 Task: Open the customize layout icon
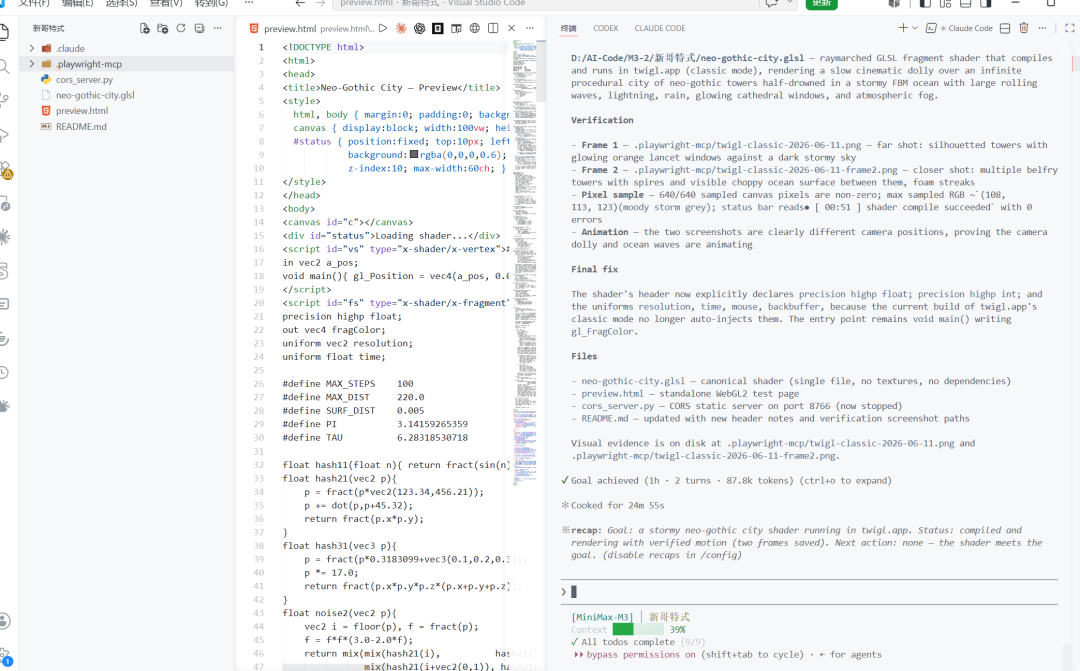coord(945,3)
